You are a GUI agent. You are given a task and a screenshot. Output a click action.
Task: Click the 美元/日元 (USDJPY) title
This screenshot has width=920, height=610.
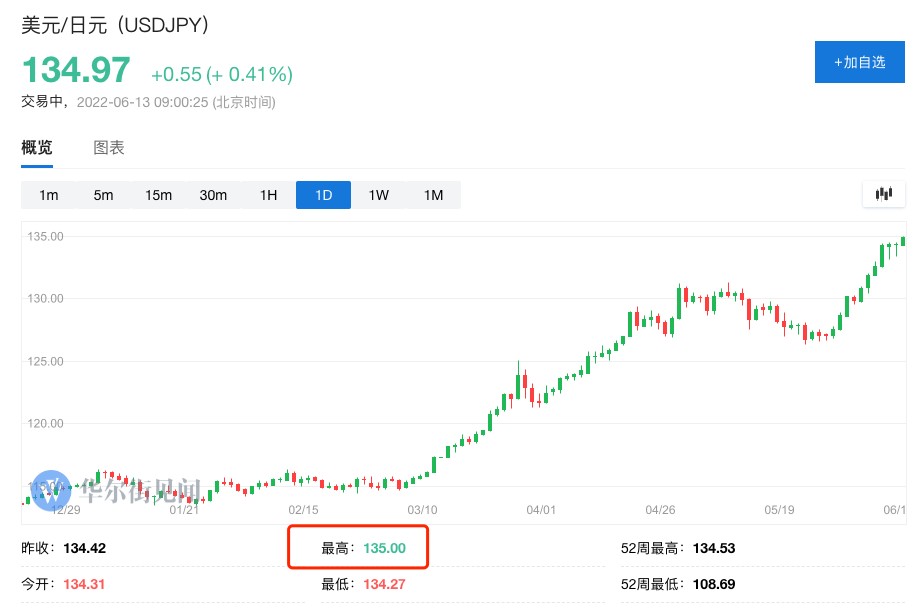[116, 25]
